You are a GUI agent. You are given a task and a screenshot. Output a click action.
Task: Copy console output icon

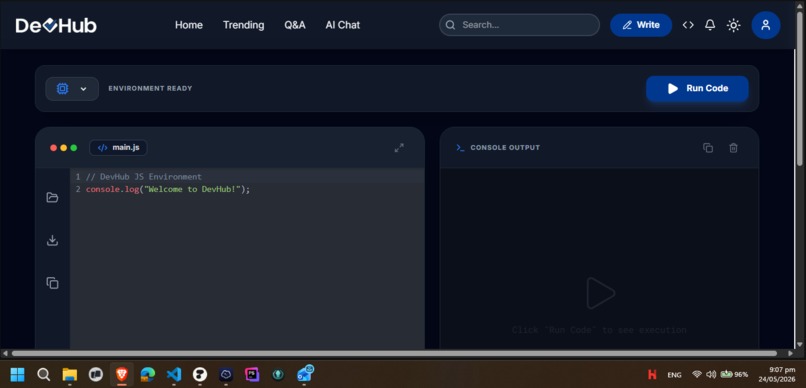708,147
